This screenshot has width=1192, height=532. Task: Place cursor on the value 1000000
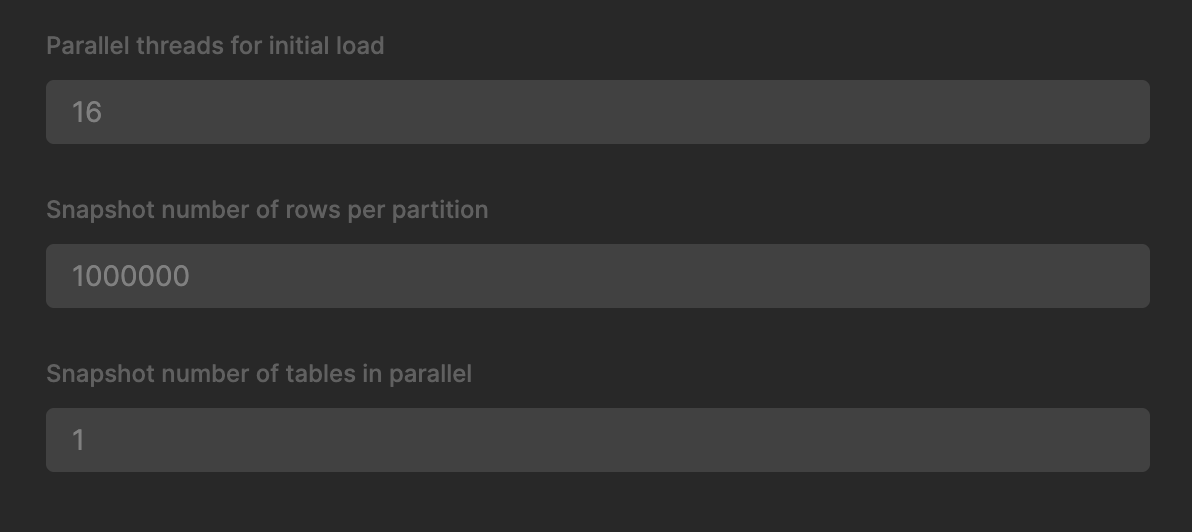click(130, 276)
